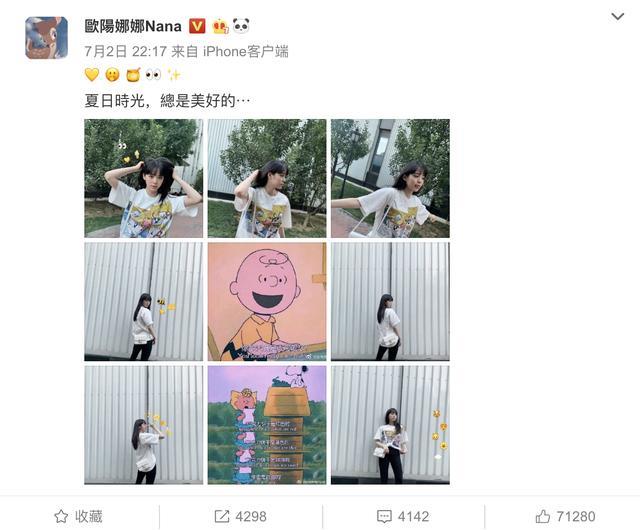Open the middle-right photo against the wall

390,302
